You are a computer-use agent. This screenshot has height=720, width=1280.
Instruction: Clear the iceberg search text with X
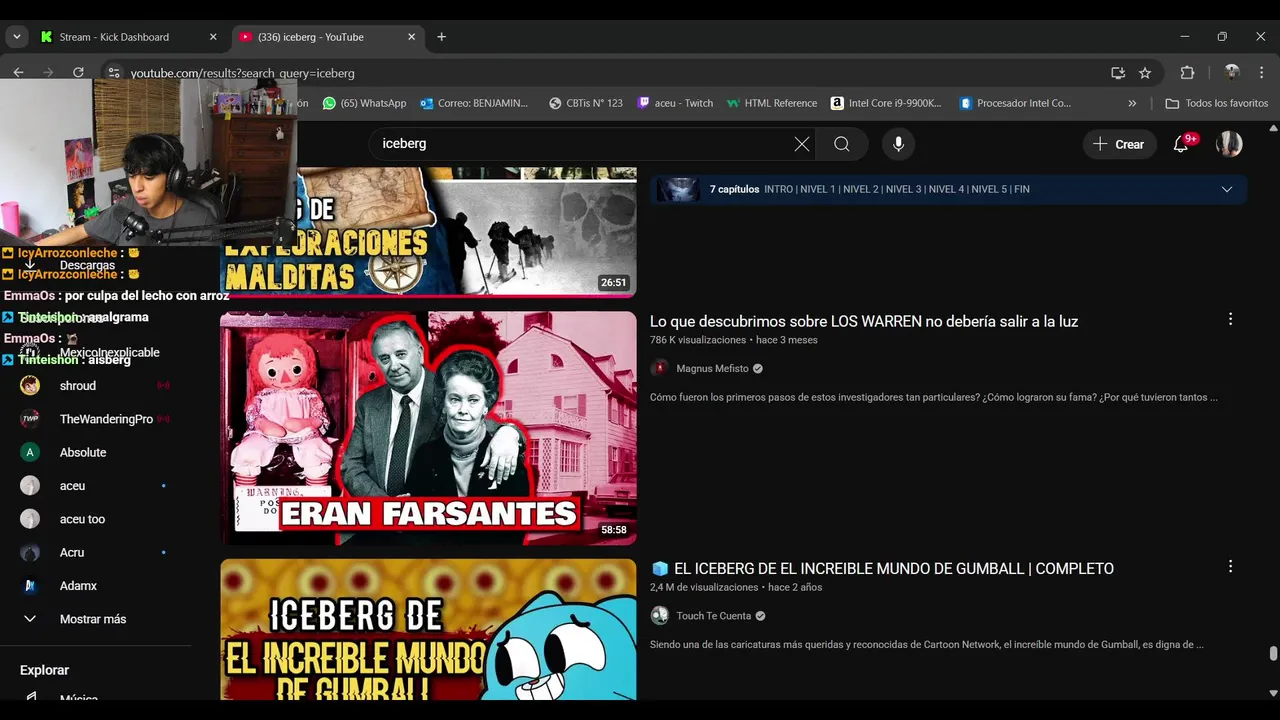pos(802,144)
